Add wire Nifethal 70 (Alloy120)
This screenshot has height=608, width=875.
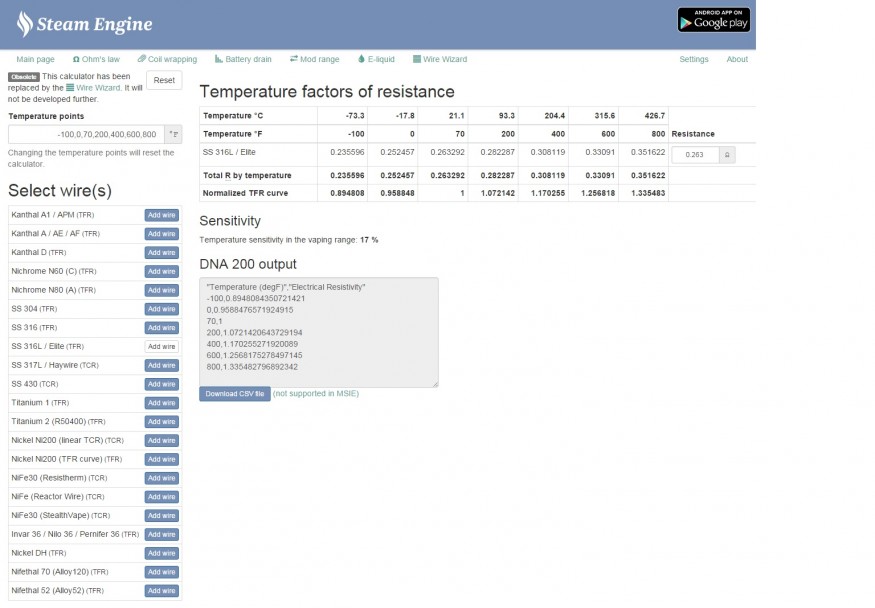[x=162, y=572]
